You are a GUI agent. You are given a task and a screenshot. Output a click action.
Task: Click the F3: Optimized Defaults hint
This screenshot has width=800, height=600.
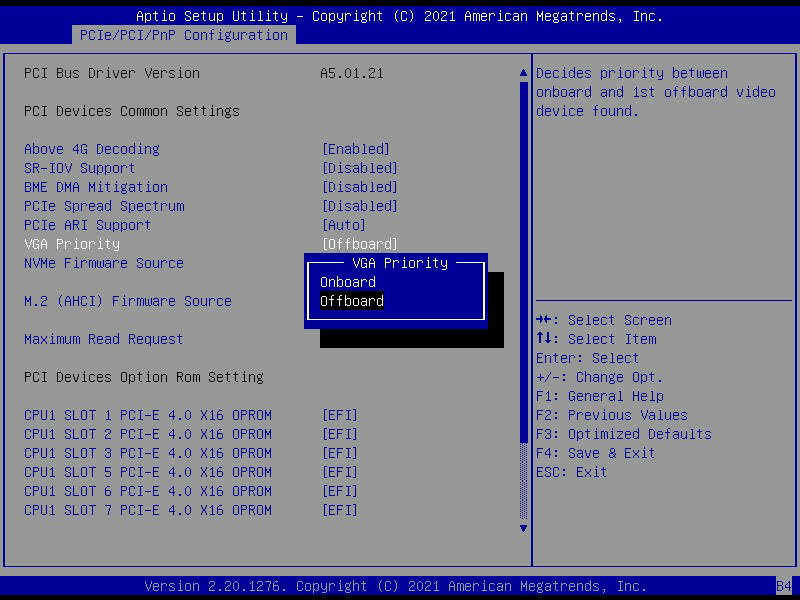point(624,434)
